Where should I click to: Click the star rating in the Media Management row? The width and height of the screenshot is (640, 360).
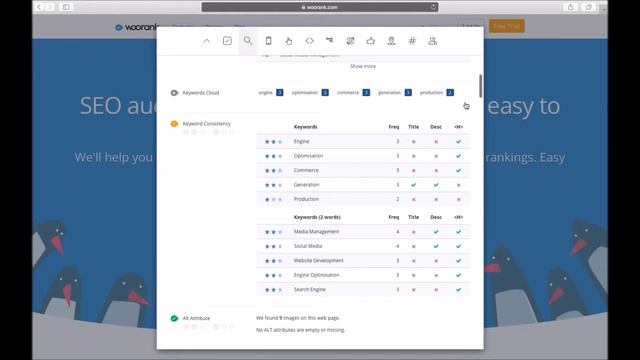[273, 232]
